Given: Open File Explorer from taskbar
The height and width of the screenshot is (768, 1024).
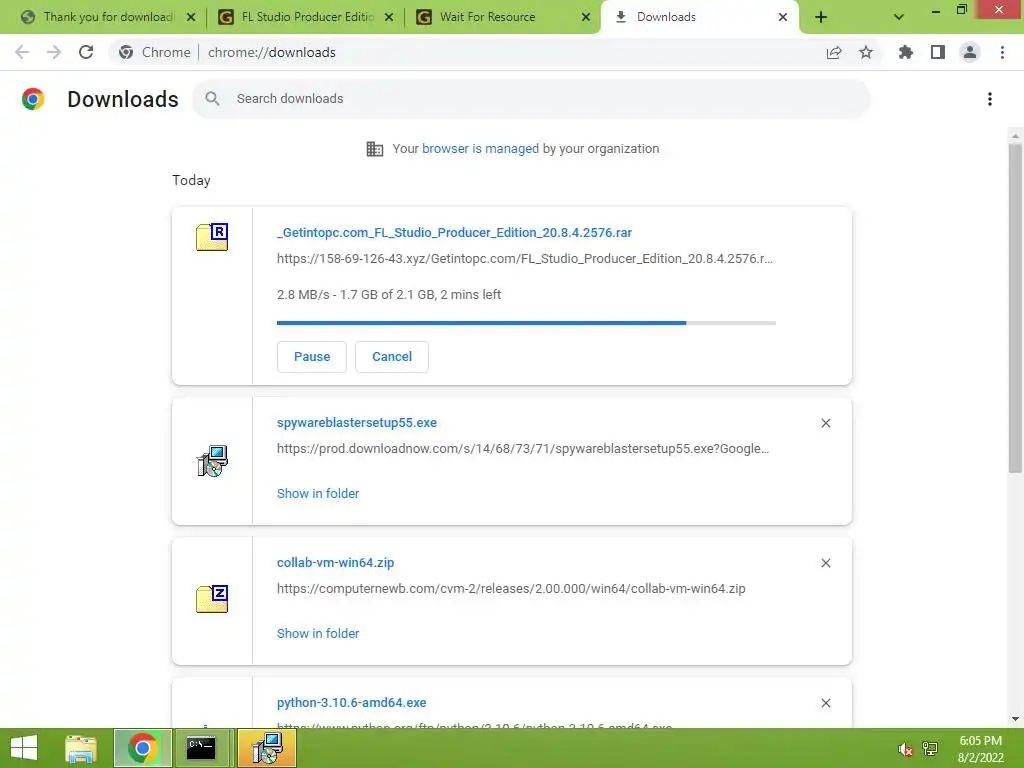Looking at the screenshot, I should [x=81, y=748].
